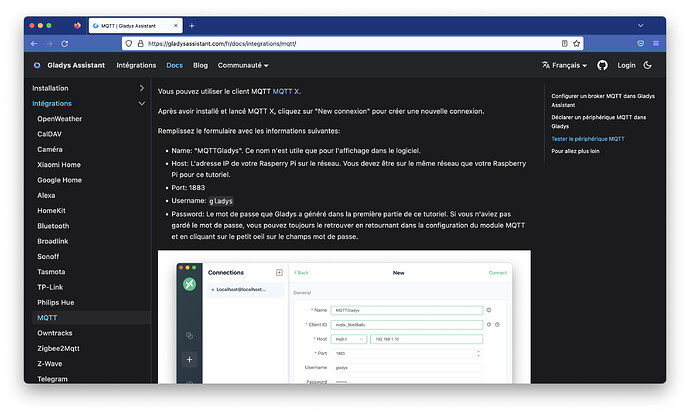Expand the Installation sidebar section

tap(141, 89)
